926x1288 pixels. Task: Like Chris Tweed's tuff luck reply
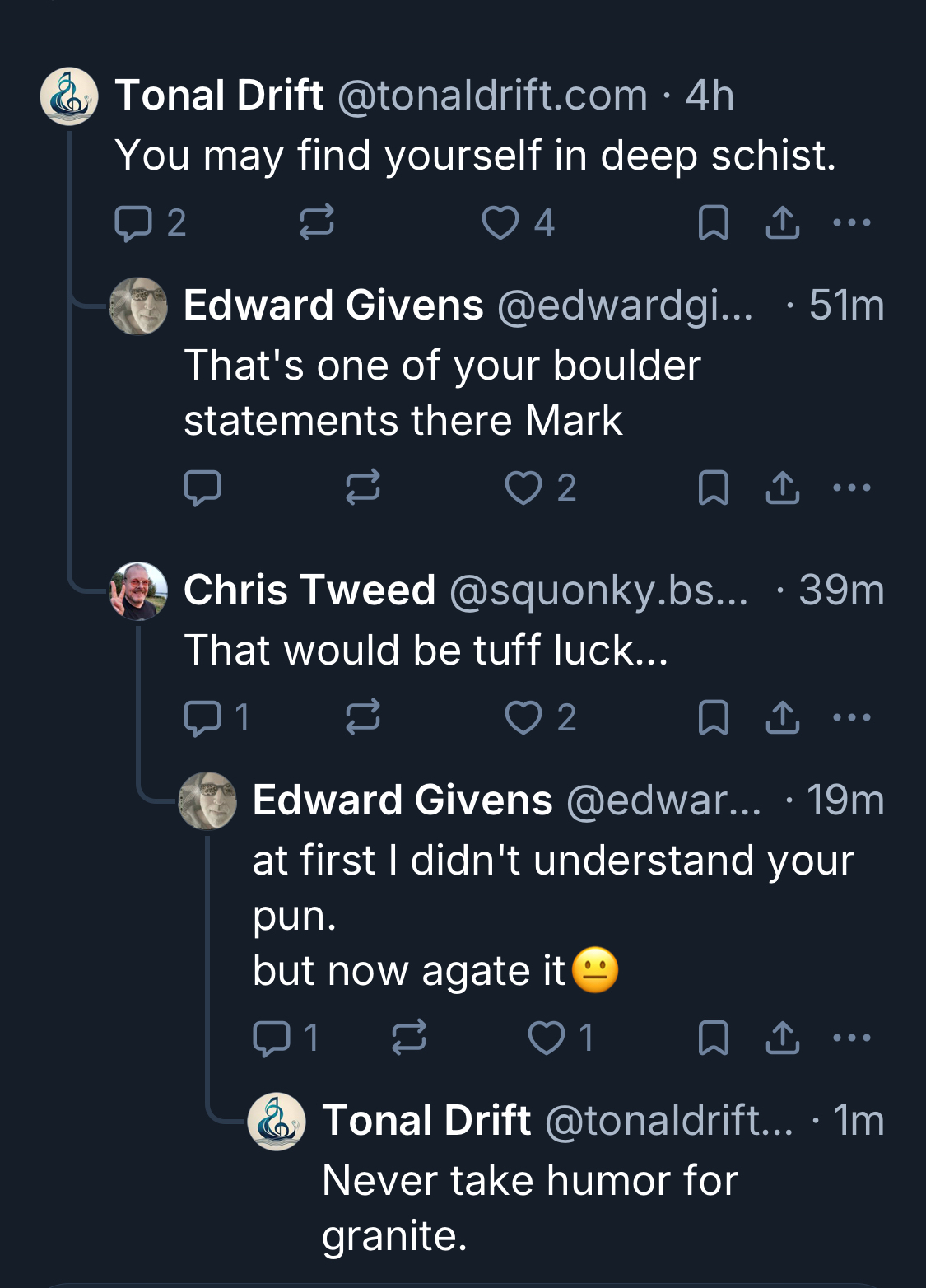pos(523,717)
